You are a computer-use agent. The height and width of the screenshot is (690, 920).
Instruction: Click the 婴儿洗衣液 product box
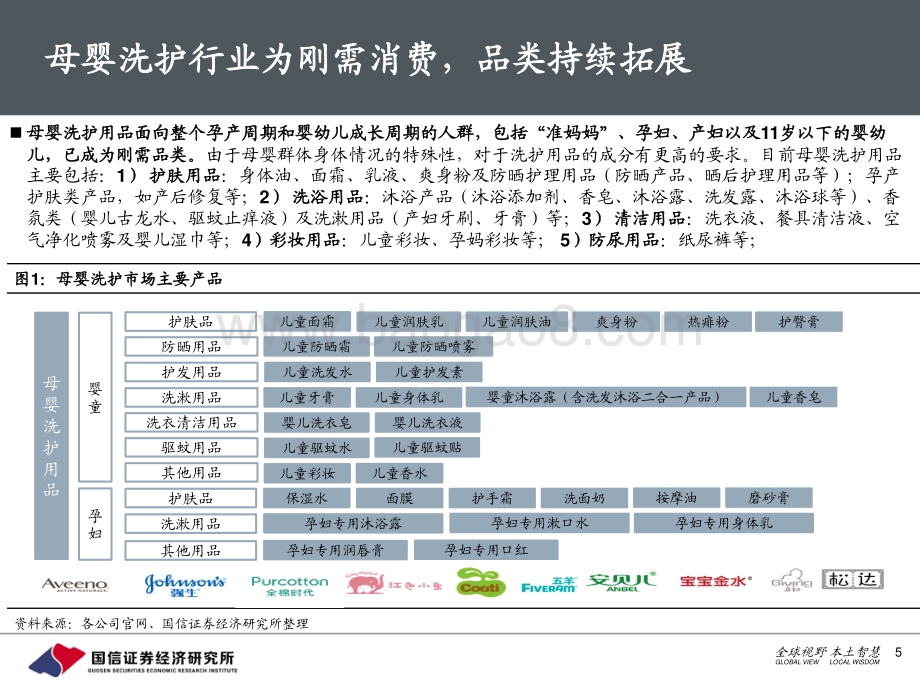[427, 422]
